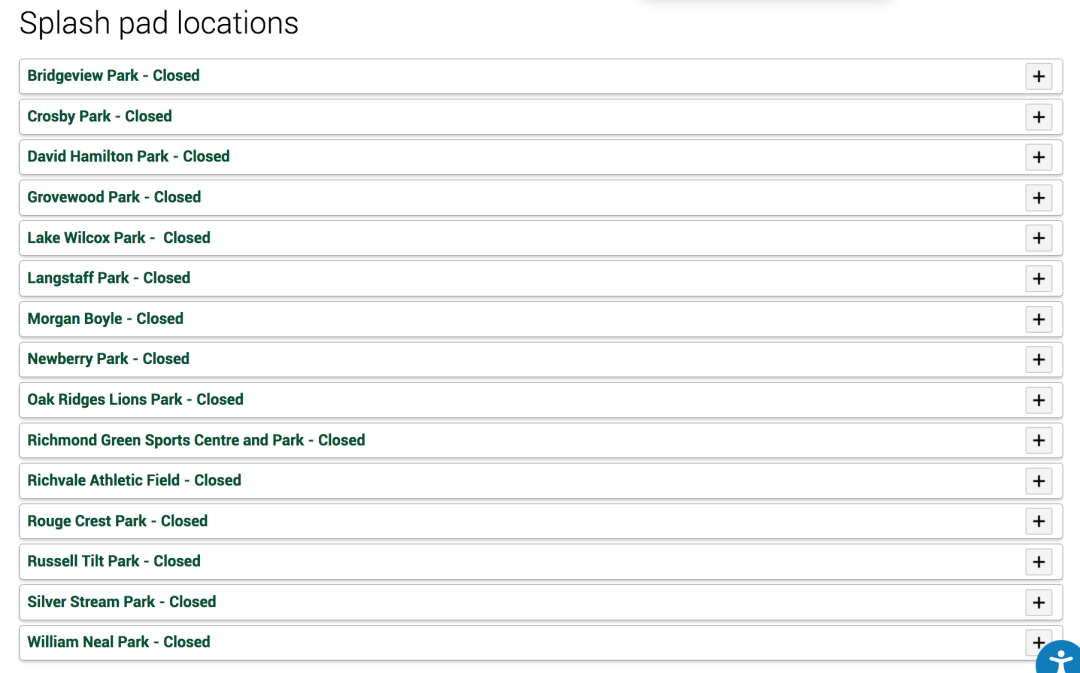
Task: Select the Lake Wilcox Park - Closed title
Action: tap(118, 238)
